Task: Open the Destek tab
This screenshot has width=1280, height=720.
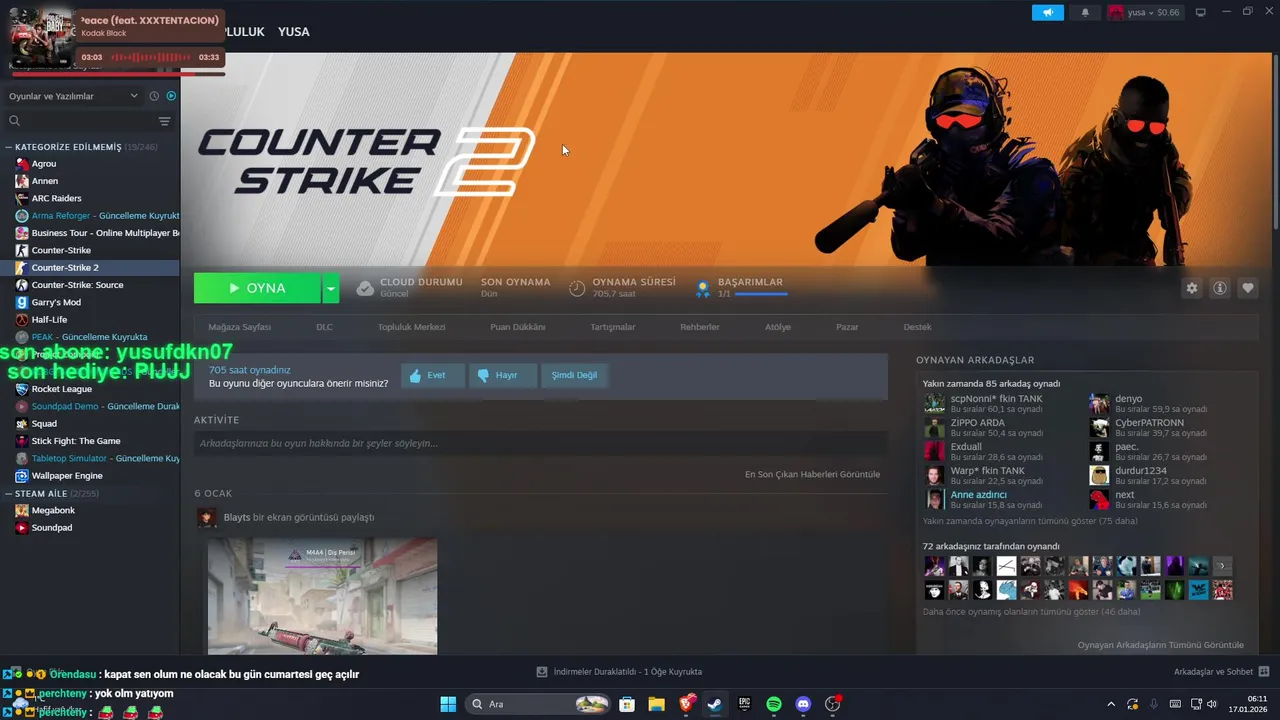Action: coord(917,327)
